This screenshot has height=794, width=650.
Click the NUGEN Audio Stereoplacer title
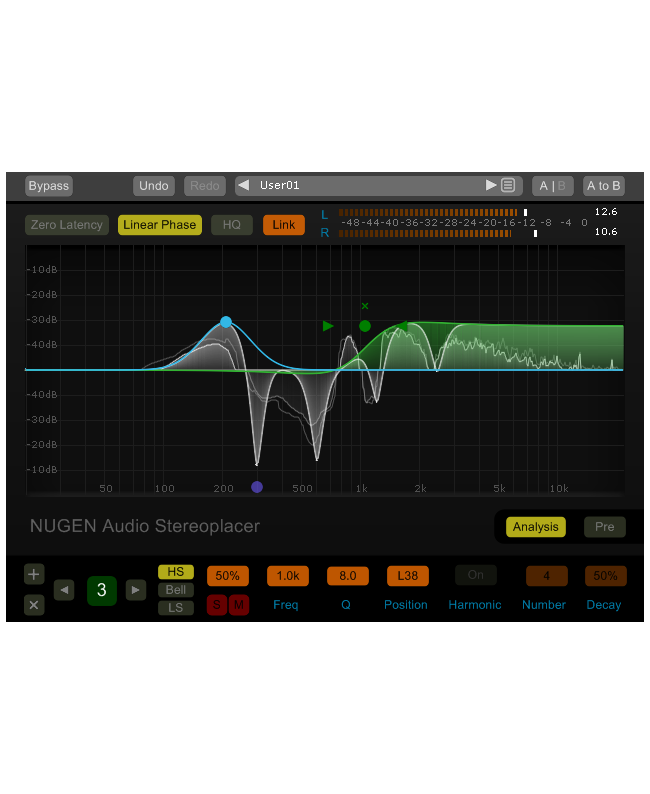click(x=145, y=526)
